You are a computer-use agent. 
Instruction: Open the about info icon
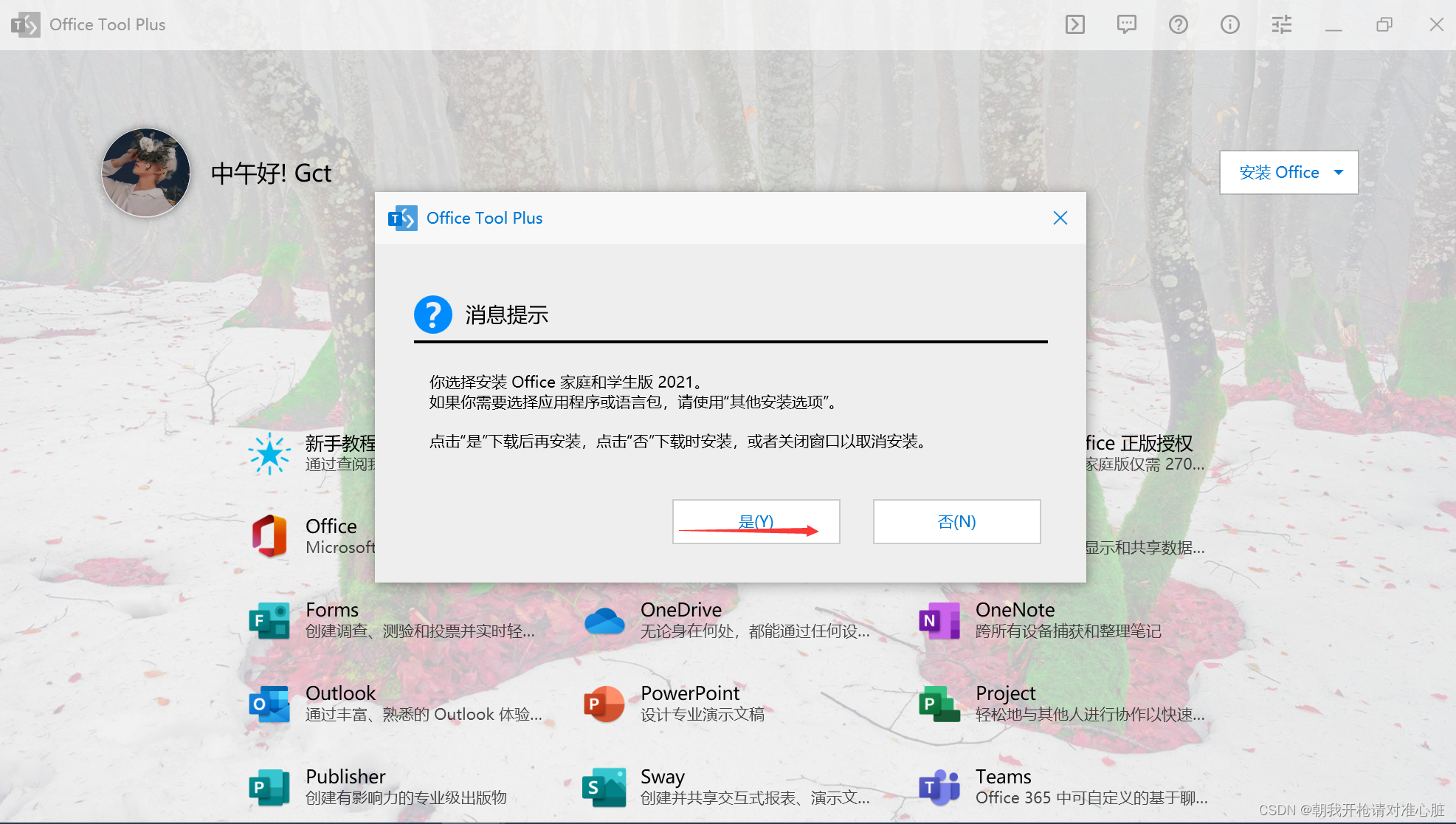click(1230, 24)
